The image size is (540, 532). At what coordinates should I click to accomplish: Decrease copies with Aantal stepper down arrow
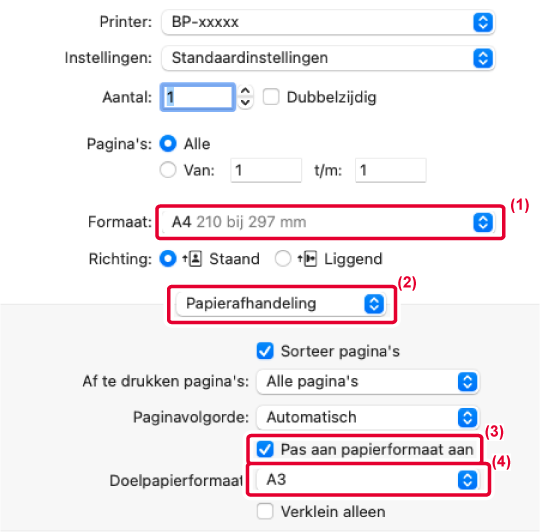coord(245,103)
